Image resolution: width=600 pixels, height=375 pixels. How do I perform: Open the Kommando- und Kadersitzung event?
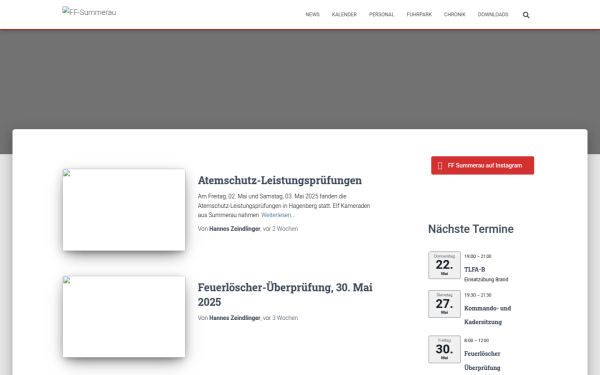[488, 315]
